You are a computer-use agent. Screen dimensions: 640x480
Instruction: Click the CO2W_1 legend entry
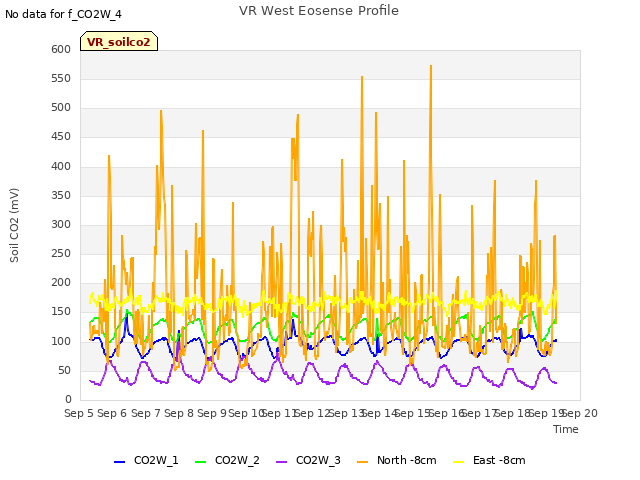tap(146, 461)
